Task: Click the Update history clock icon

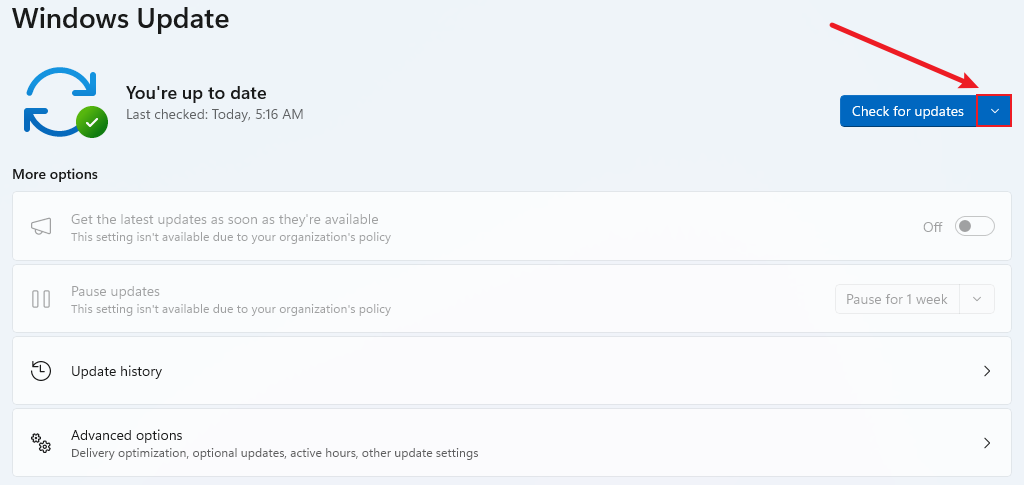Action: pos(41,371)
